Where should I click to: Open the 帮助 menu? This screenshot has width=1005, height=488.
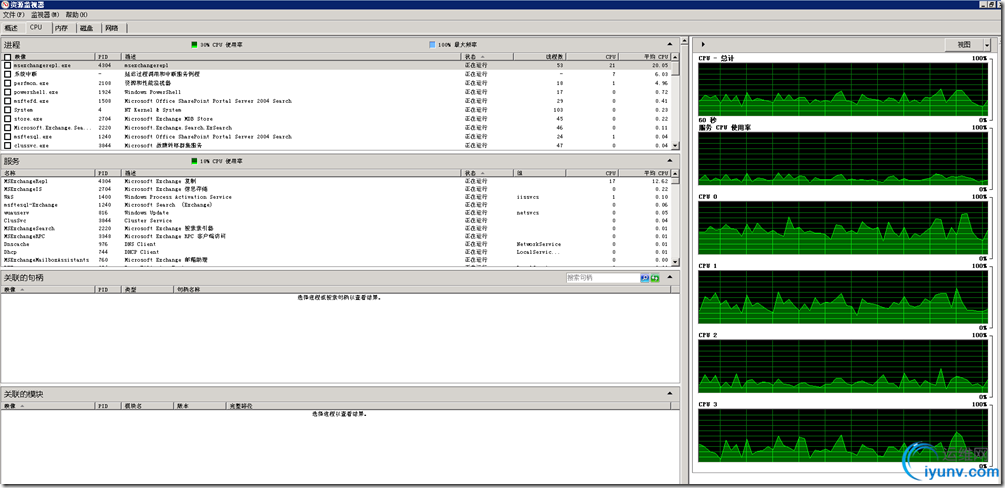[x=77, y=14]
